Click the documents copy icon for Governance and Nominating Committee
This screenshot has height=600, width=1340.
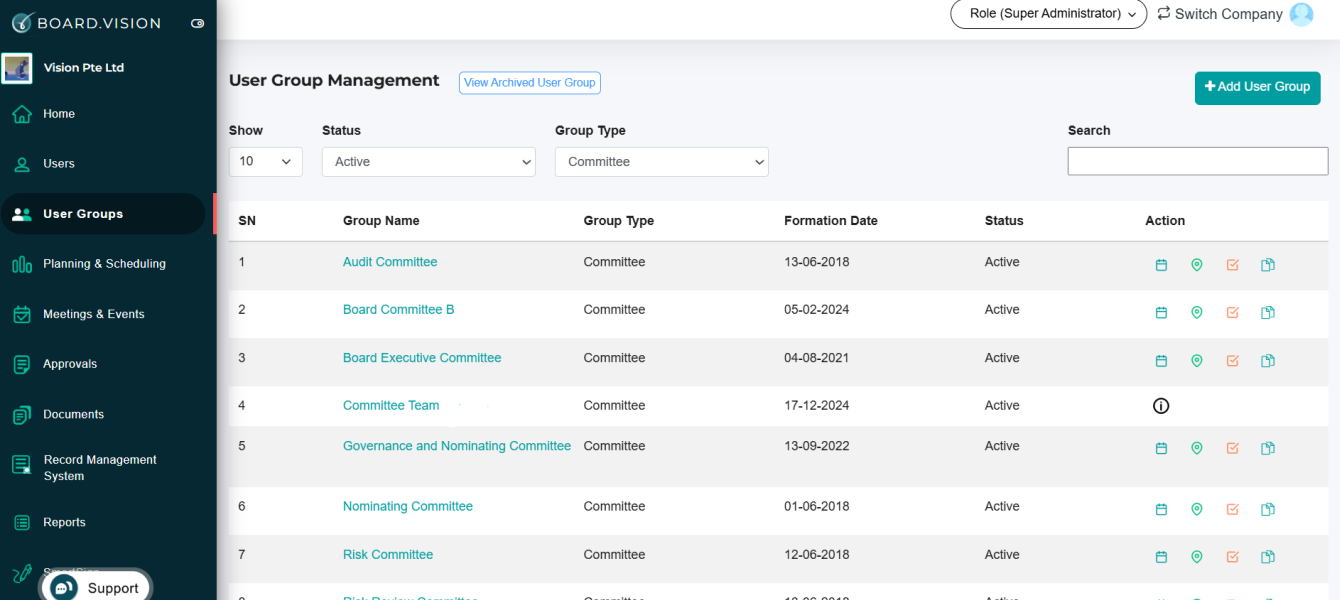tap(1268, 449)
